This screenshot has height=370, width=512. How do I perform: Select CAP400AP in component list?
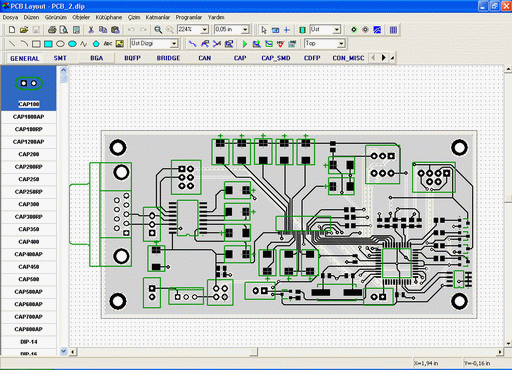pyautogui.click(x=29, y=254)
